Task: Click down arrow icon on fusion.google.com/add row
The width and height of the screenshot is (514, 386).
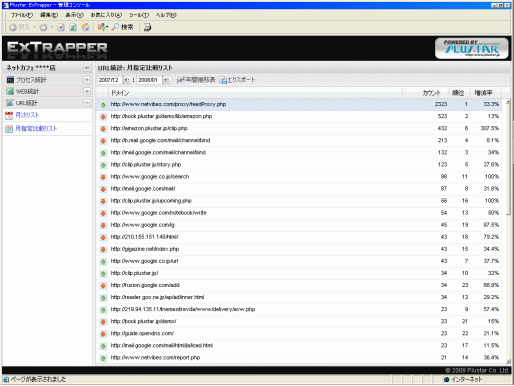Action: click(x=103, y=286)
